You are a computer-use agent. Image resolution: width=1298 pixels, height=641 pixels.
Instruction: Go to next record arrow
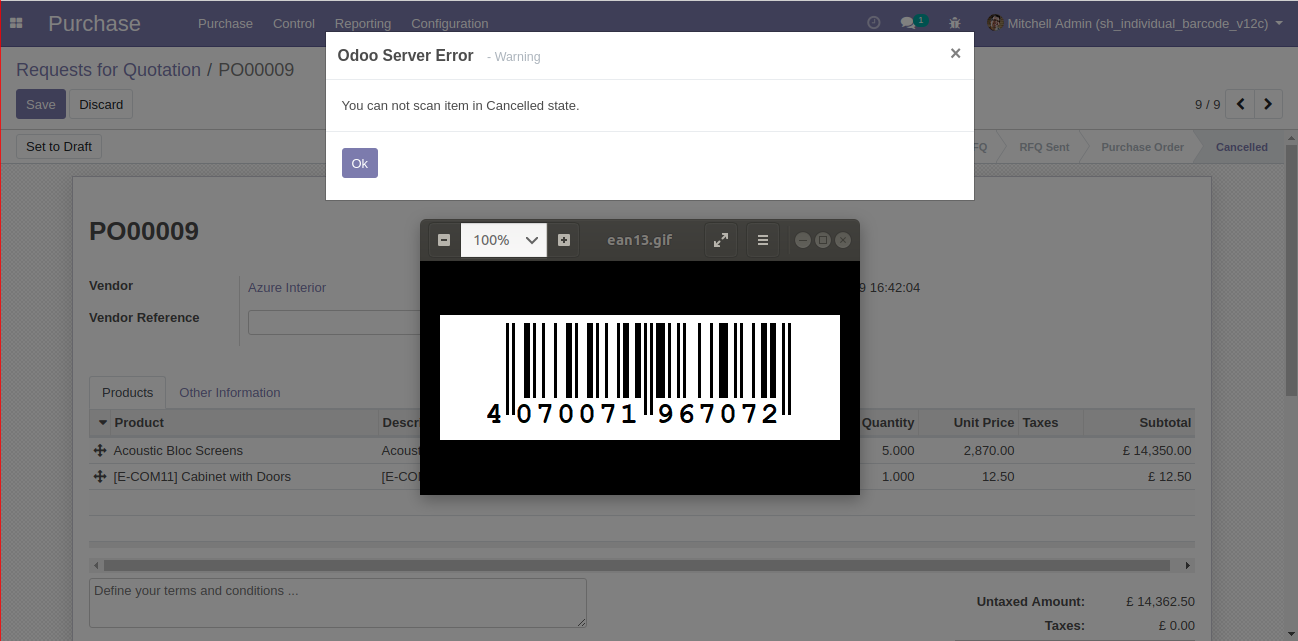pos(1269,104)
